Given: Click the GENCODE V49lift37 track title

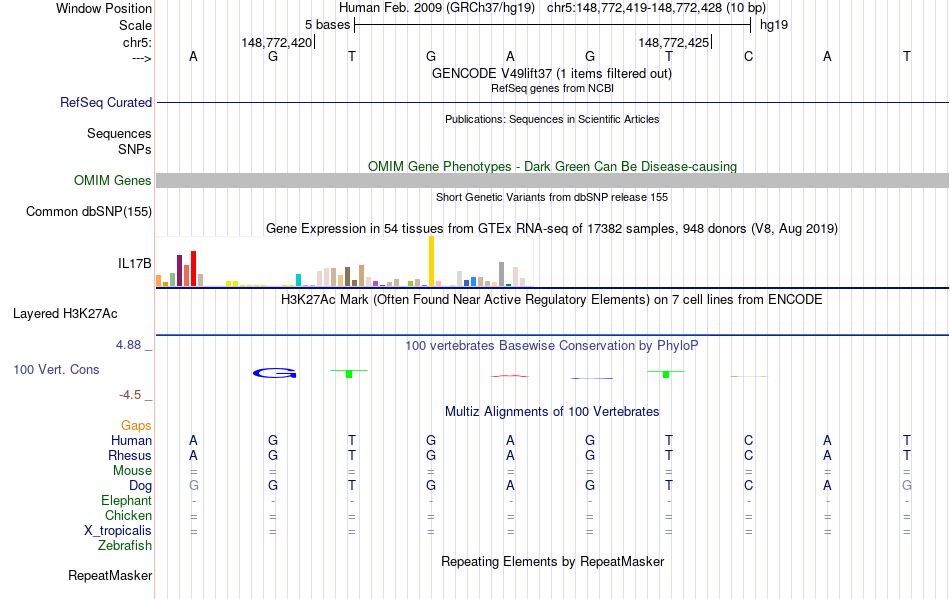Looking at the screenshot, I should pyautogui.click(x=551, y=73).
